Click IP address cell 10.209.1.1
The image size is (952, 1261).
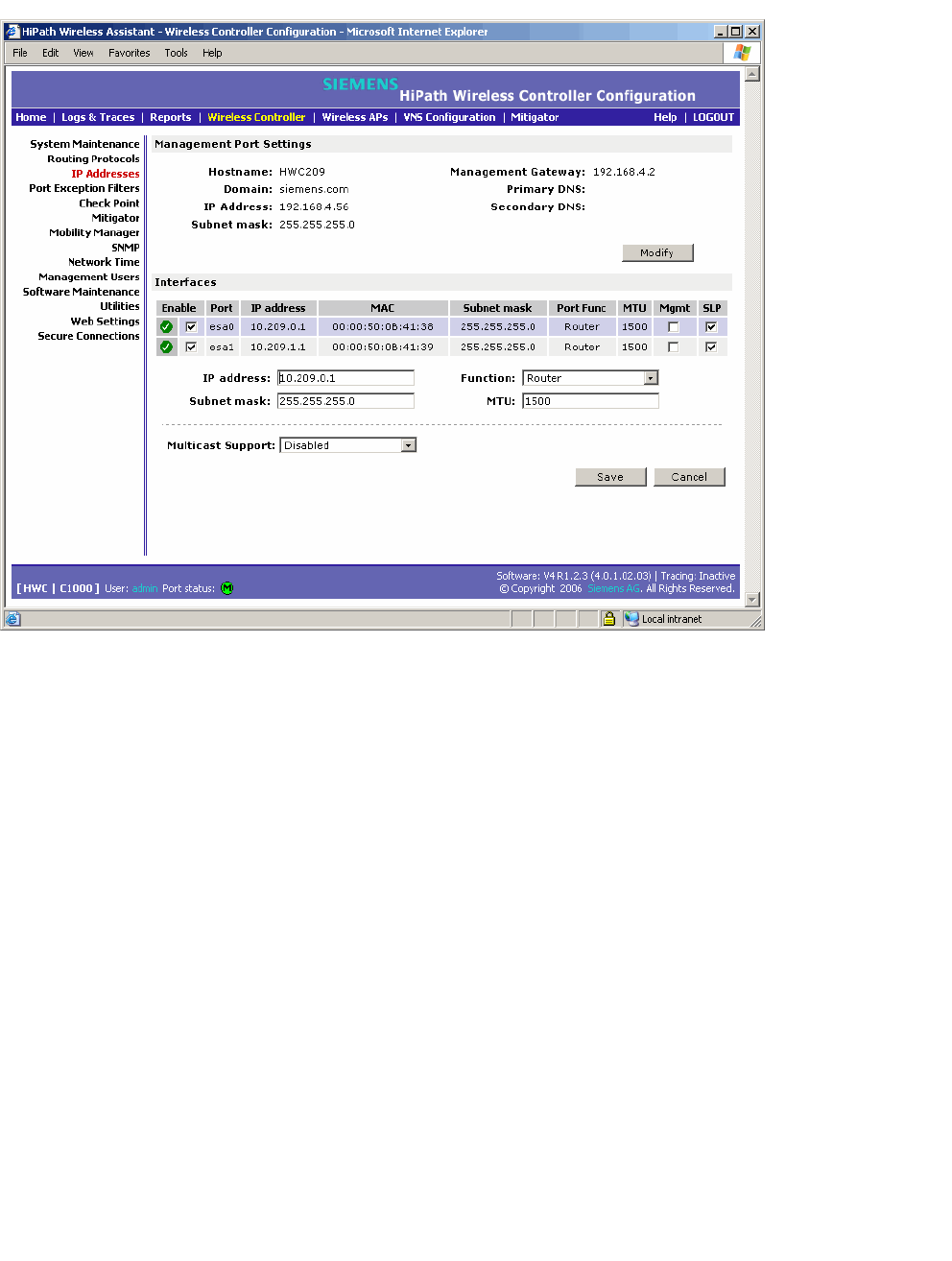(278, 347)
